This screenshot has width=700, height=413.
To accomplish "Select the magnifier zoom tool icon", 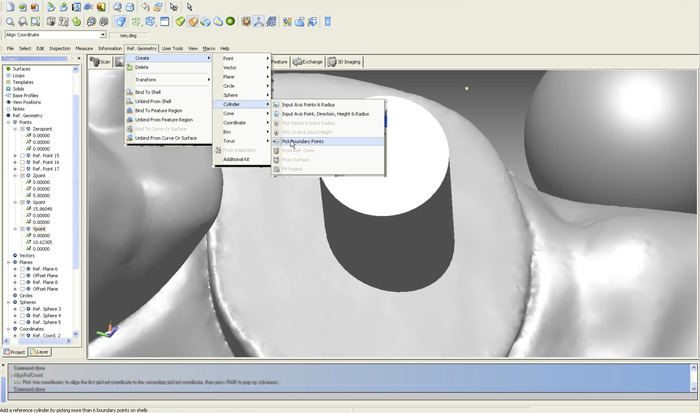I will click(9, 20).
